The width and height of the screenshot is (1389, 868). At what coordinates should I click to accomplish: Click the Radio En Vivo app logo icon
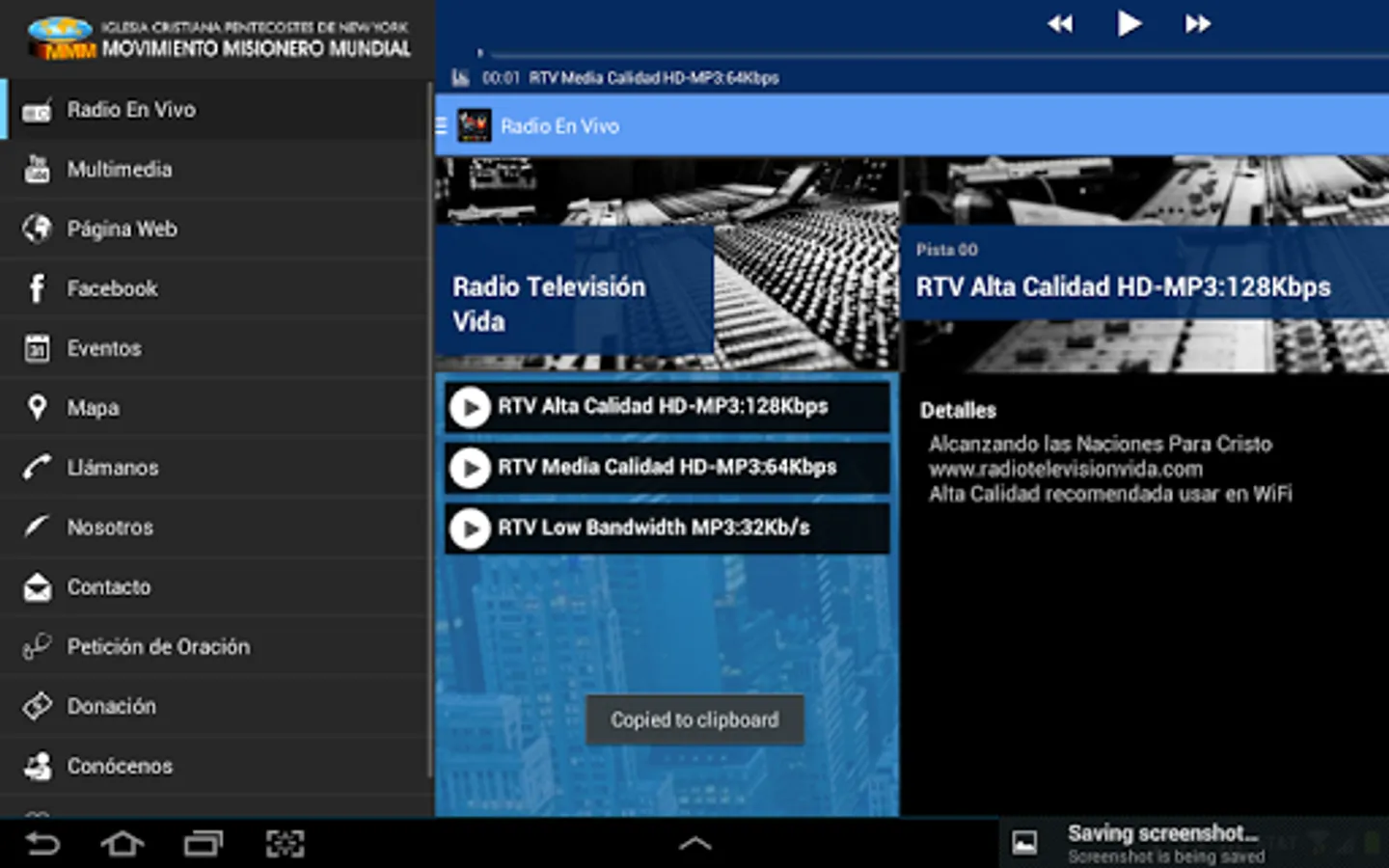[x=474, y=125]
